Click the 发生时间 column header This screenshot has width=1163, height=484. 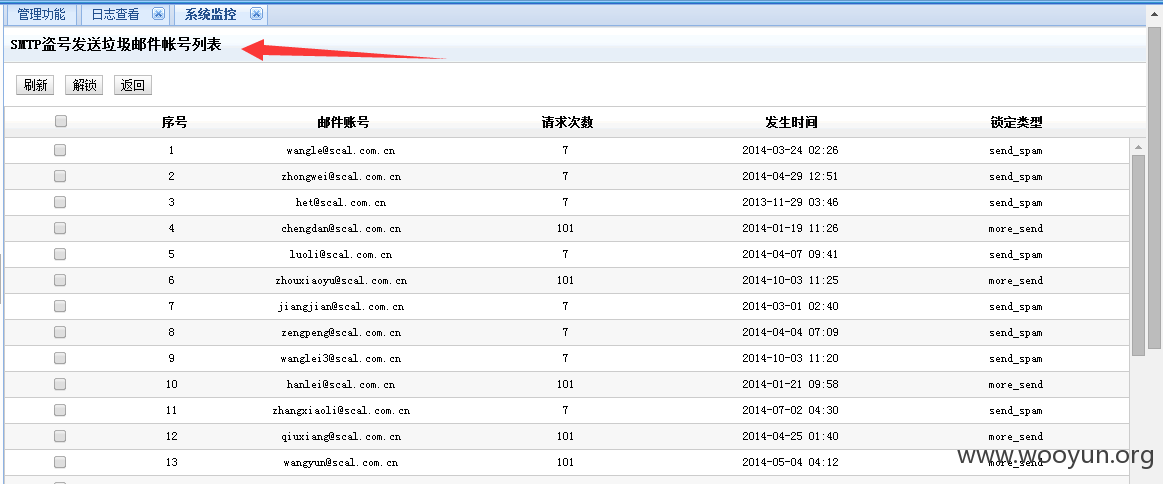tap(791, 122)
